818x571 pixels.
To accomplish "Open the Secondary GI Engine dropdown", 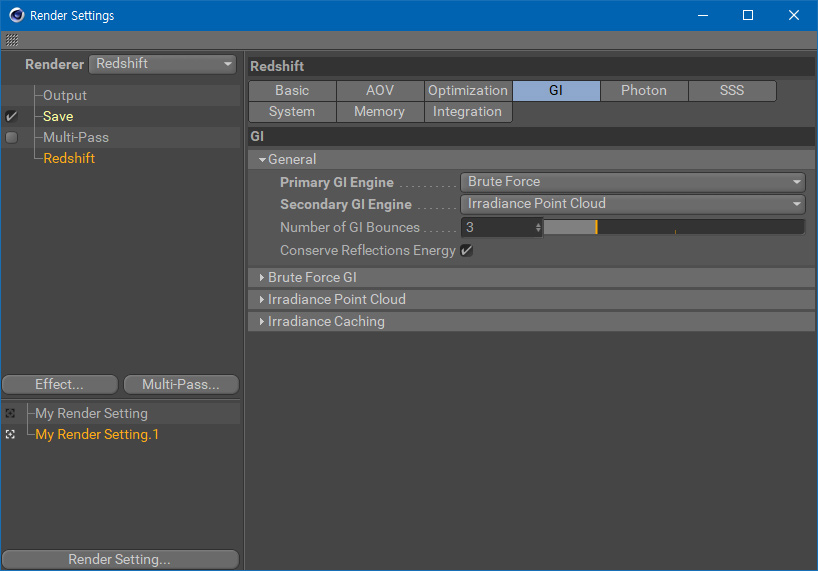I will 633,204.
